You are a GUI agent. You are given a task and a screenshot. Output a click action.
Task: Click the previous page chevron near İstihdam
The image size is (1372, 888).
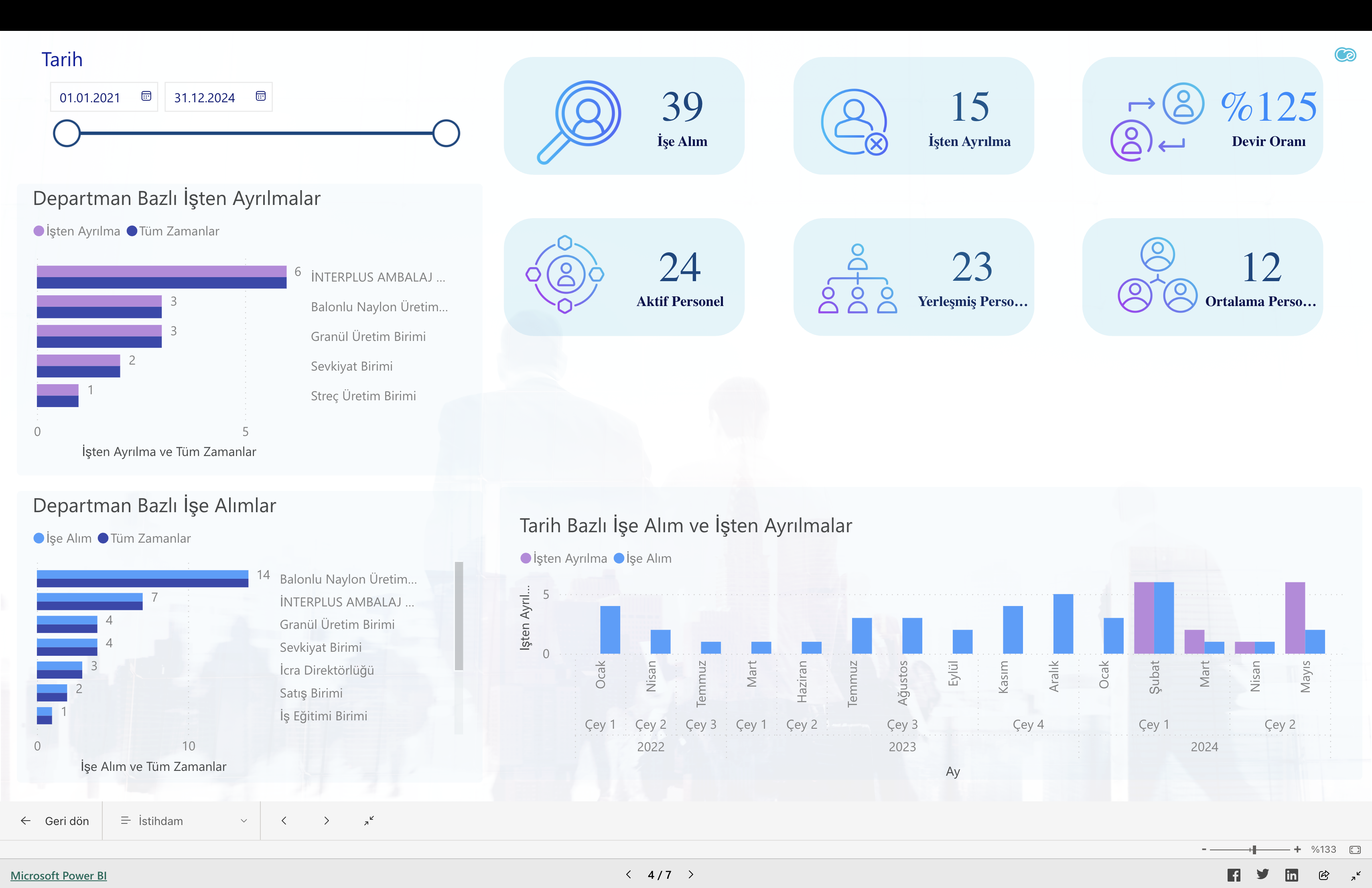click(284, 821)
